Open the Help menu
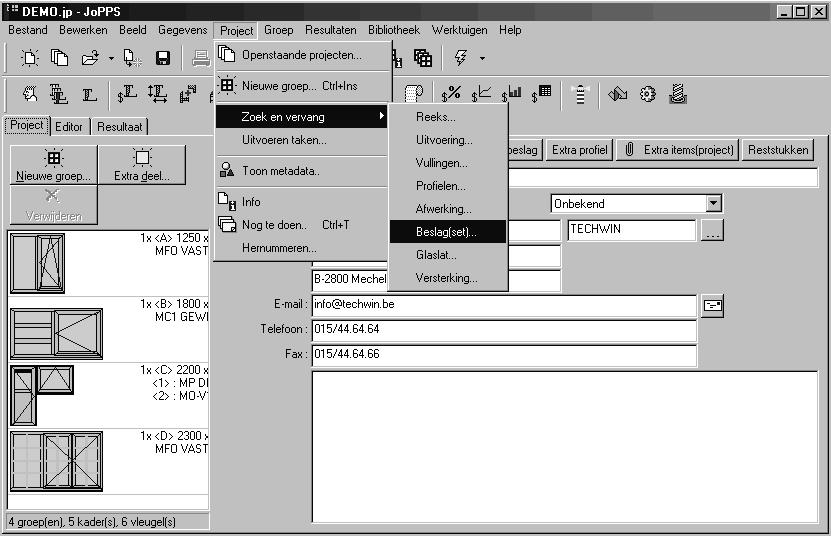The width and height of the screenshot is (831, 536). click(x=510, y=30)
